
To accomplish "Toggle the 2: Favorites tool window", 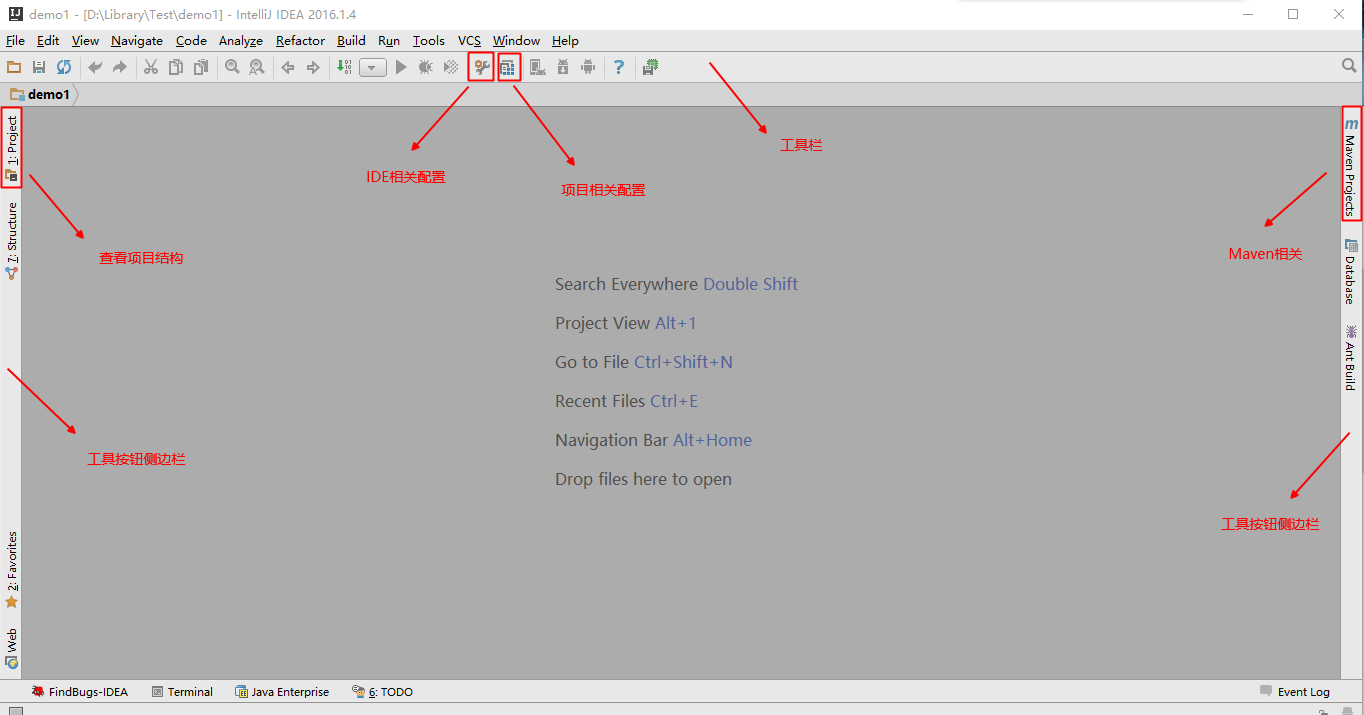I will point(11,570).
